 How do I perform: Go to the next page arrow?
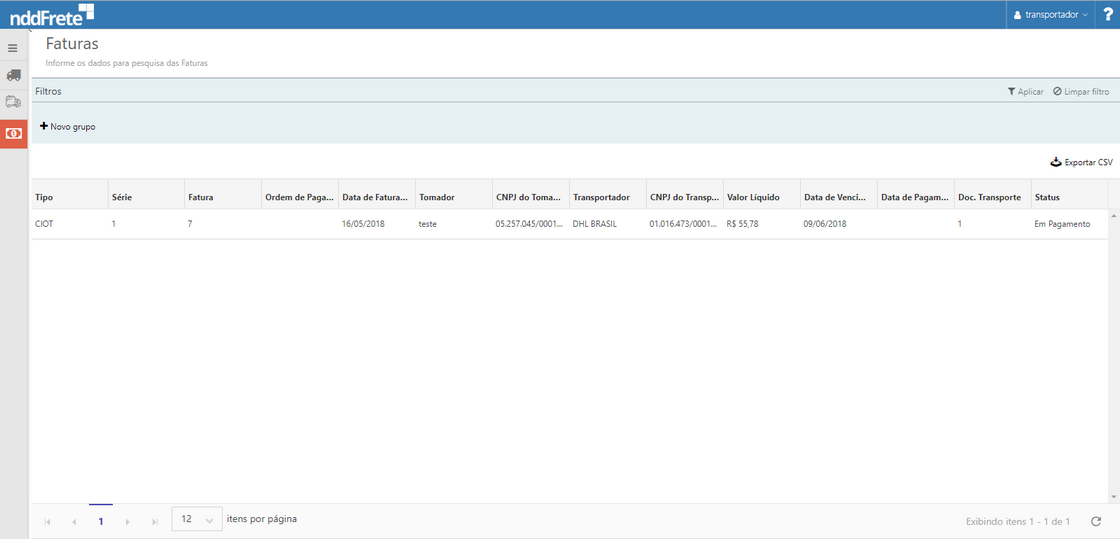(127, 521)
